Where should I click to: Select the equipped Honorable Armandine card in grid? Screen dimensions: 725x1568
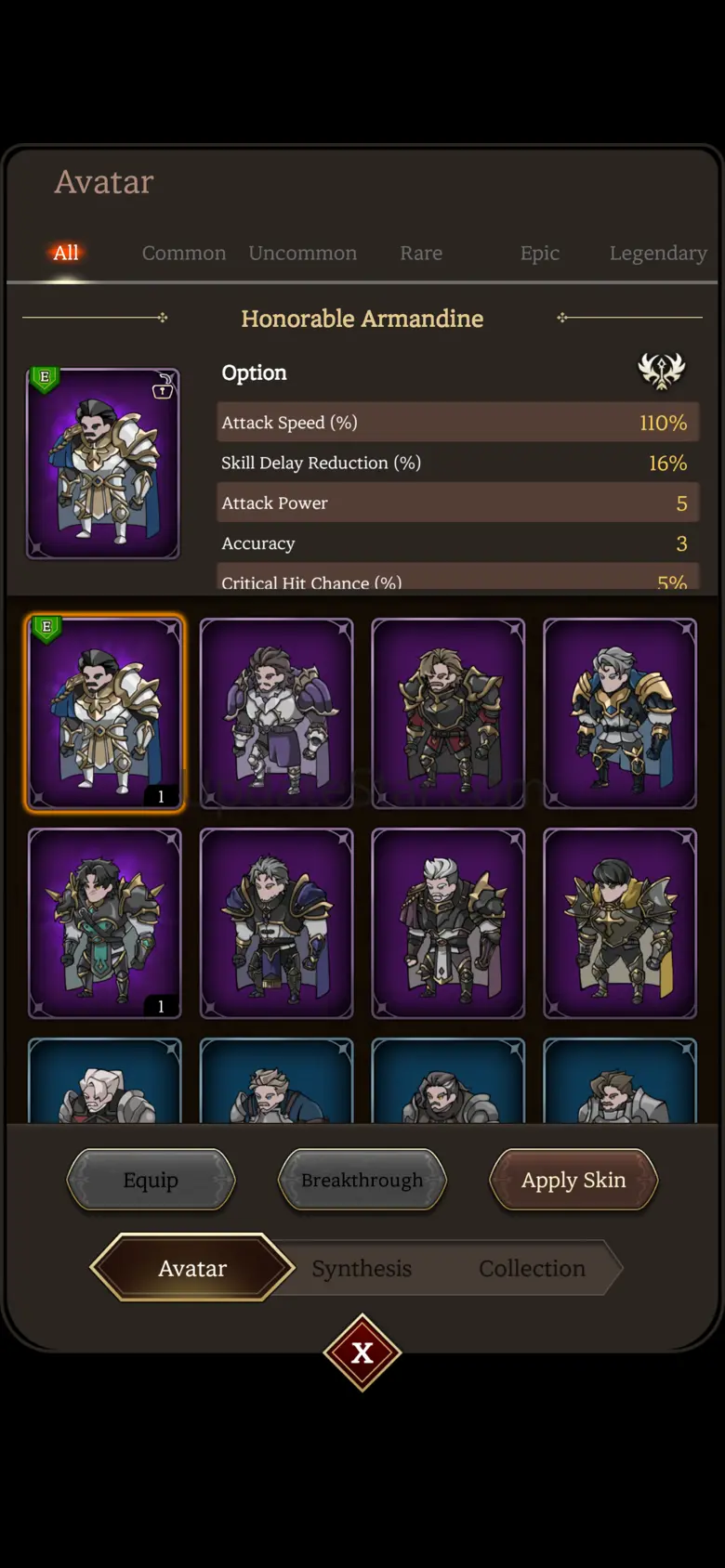pos(105,713)
